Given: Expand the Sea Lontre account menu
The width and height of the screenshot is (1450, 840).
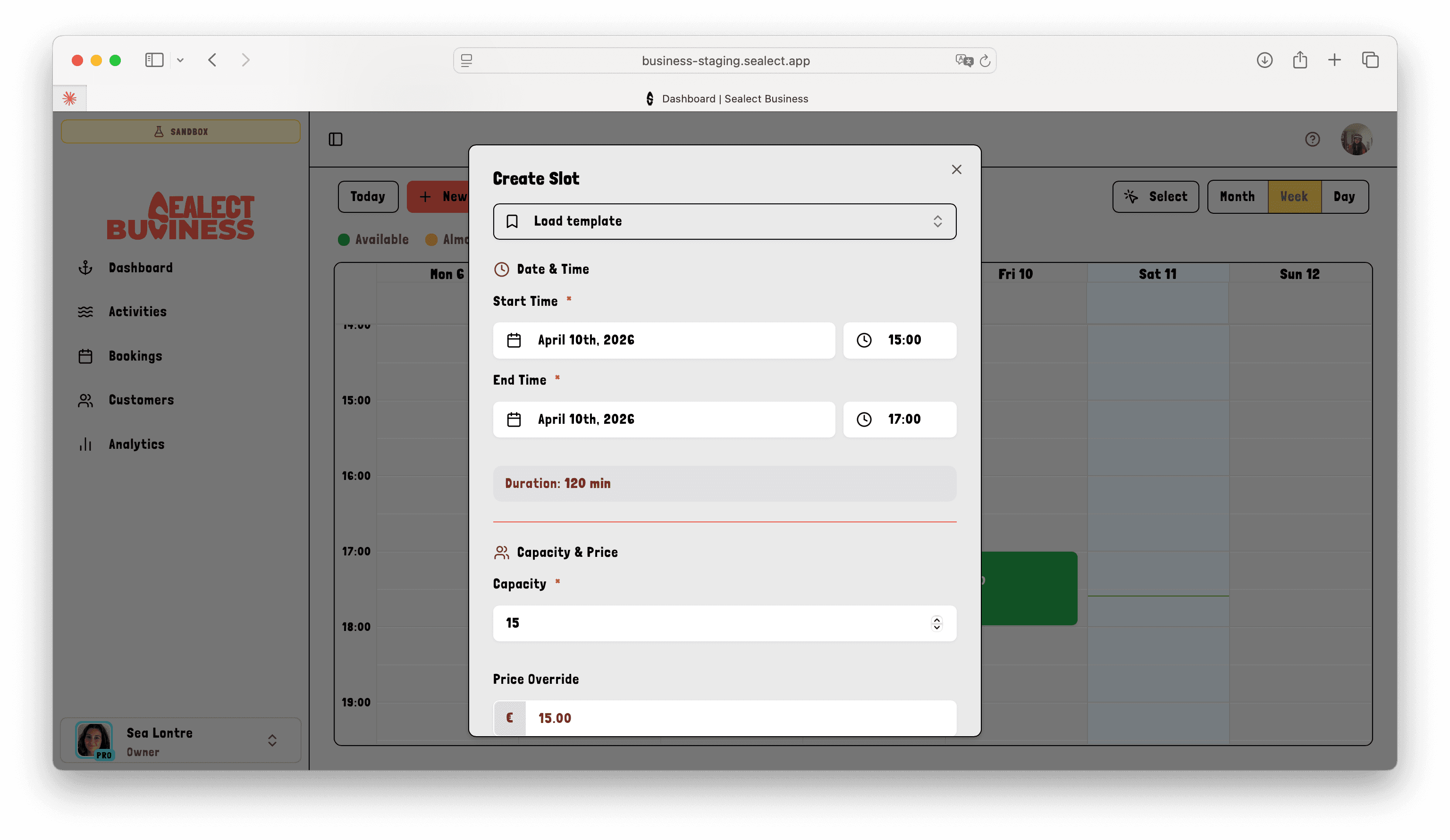Looking at the screenshot, I should click(272, 740).
